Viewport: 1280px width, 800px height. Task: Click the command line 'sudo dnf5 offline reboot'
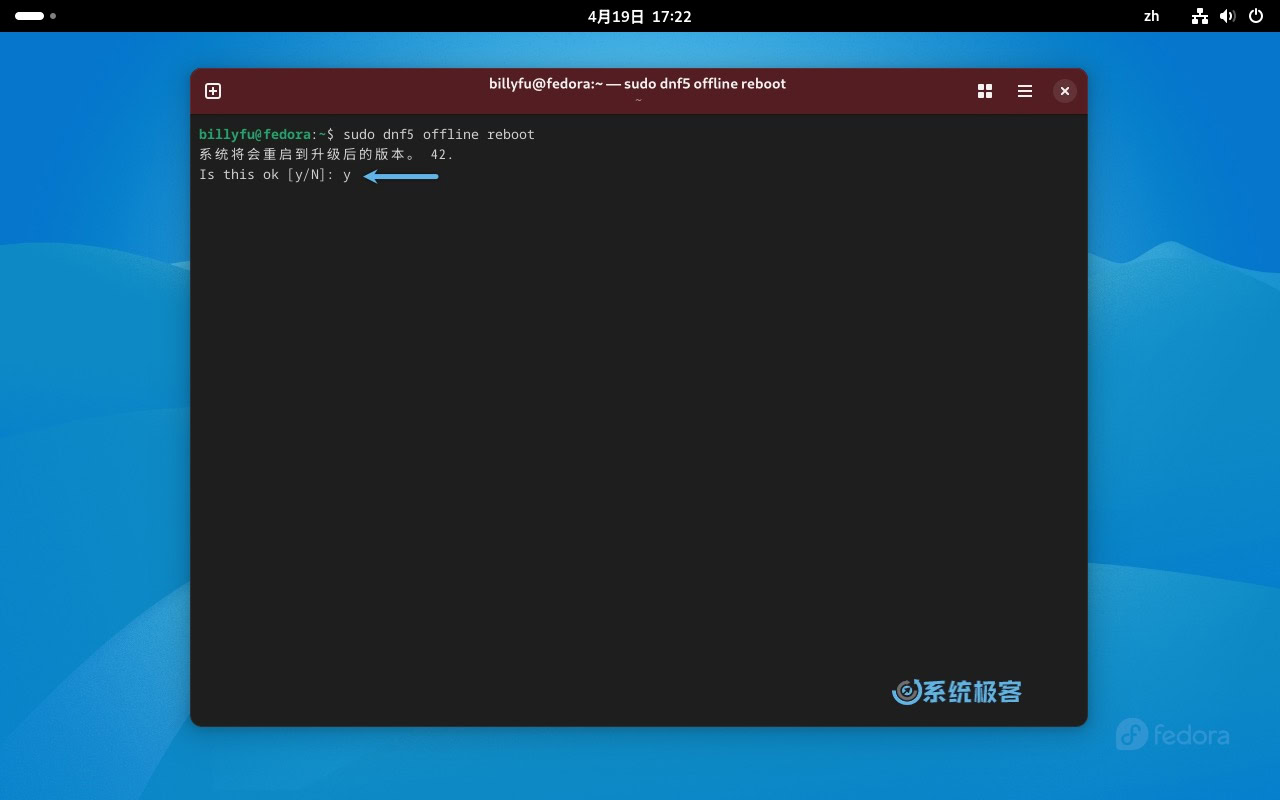[x=439, y=134]
